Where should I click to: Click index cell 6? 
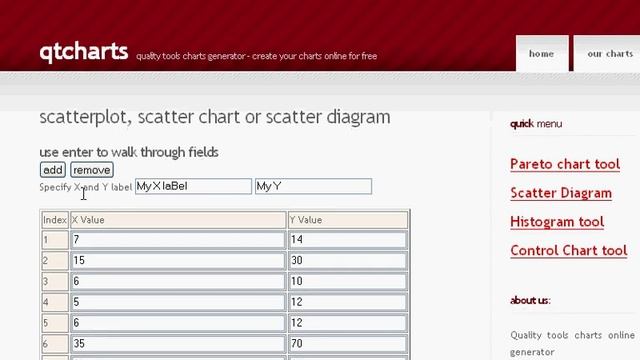coord(55,344)
